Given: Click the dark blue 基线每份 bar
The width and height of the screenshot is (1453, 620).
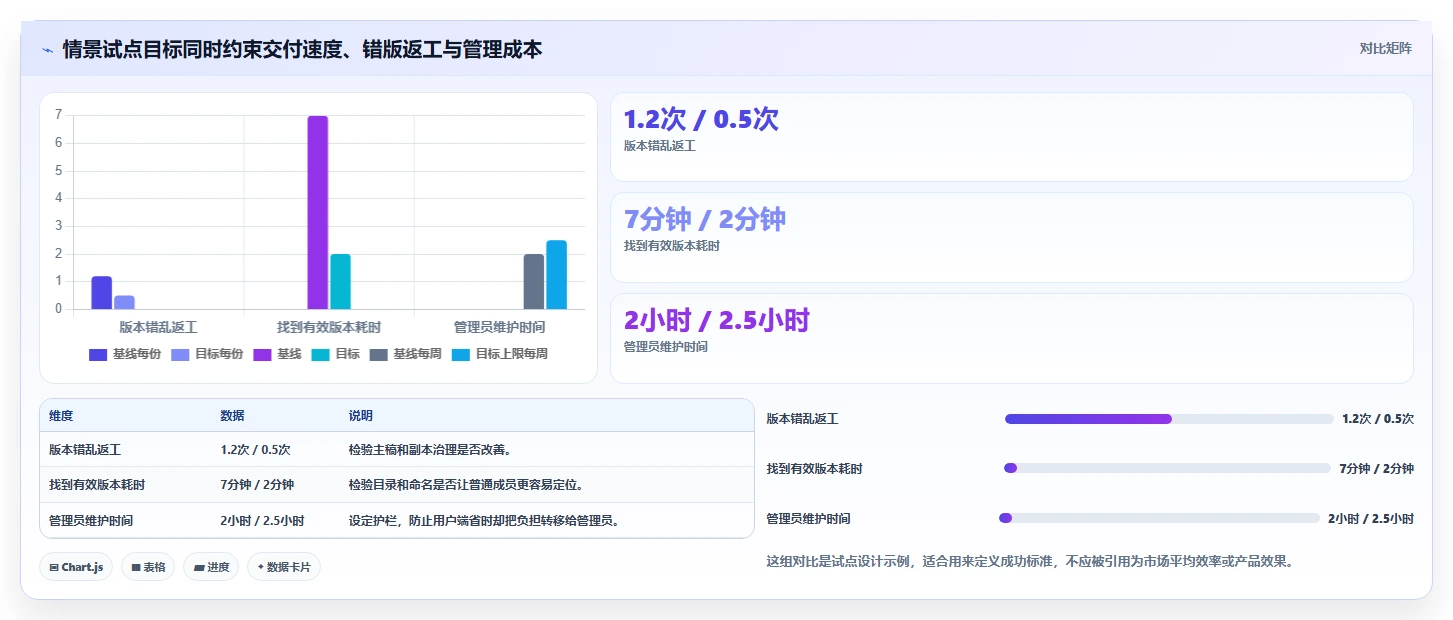Looking at the screenshot, I should point(102,292).
